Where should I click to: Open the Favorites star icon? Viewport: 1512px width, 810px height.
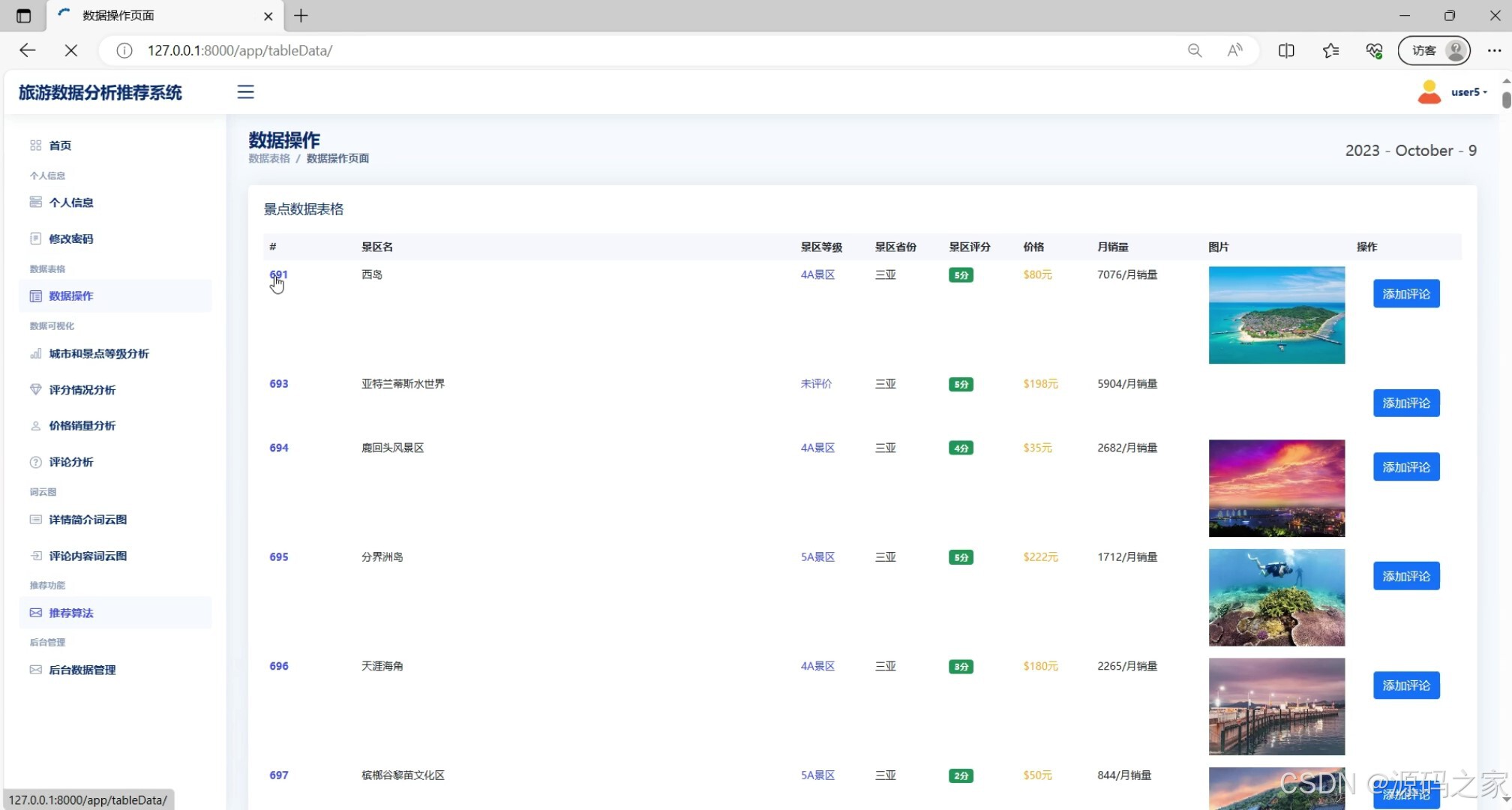1330,50
